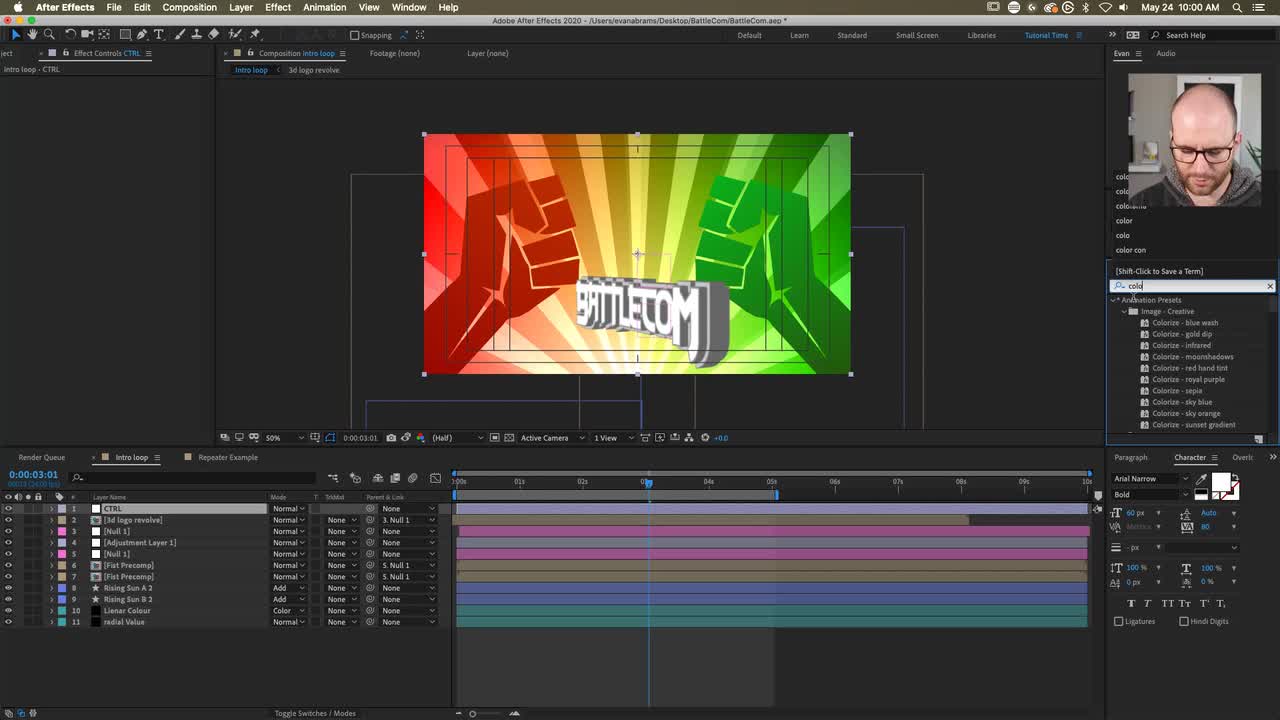Hide the CTRL layer
The height and width of the screenshot is (720, 1280).
[x=8, y=509]
